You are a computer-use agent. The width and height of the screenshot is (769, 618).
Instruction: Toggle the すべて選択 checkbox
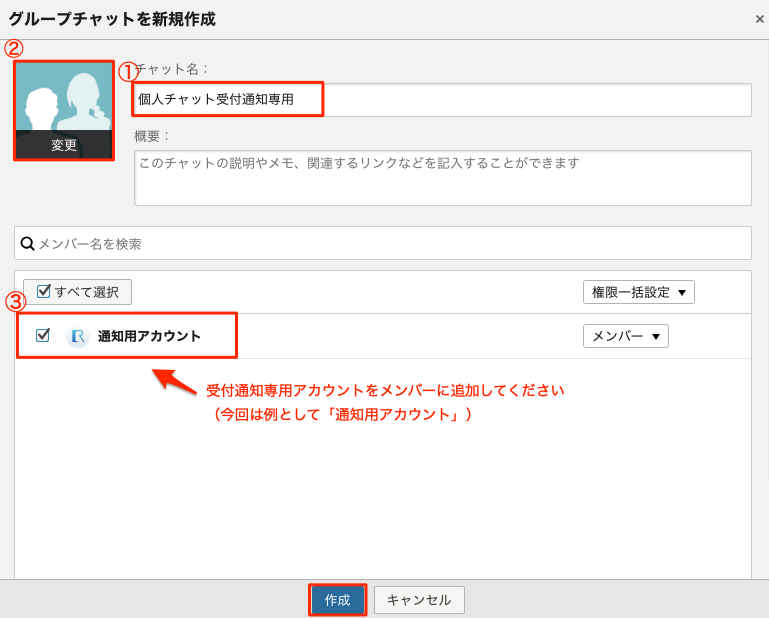click(x=44, y=292)
